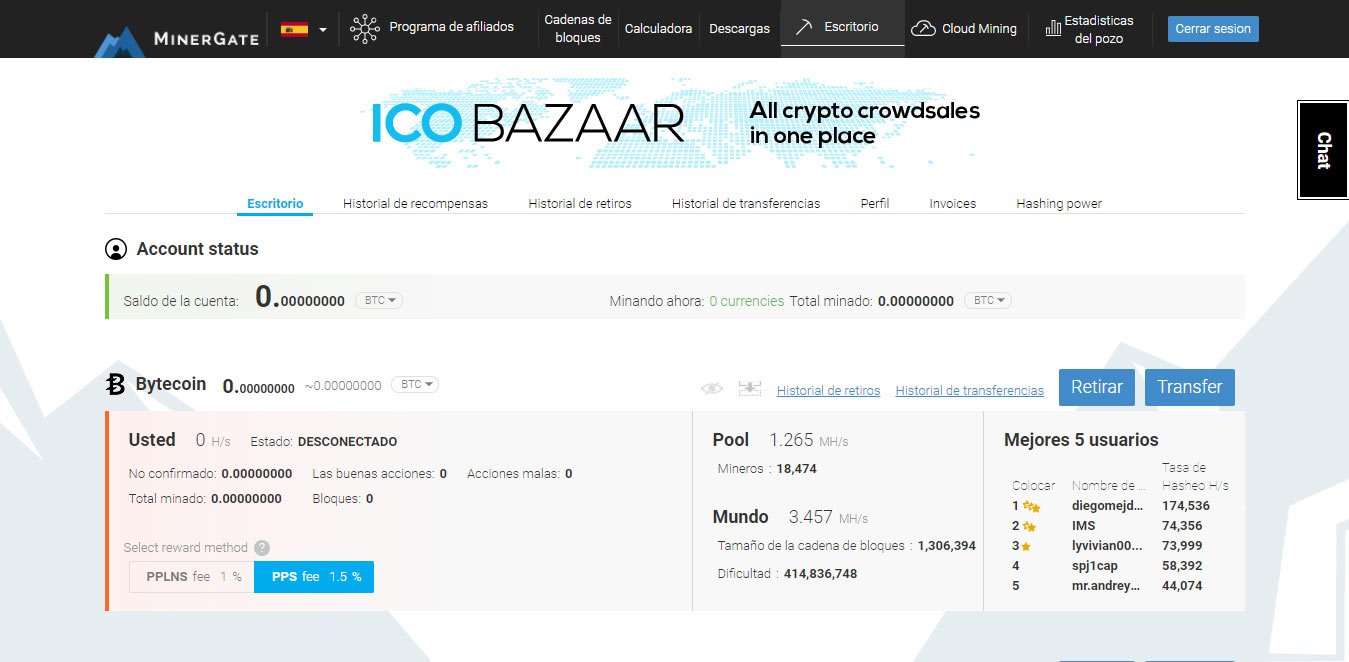The width and height of the screenshot is (1349, 662).
Task: Expand the language selector arrow
Action: tap(322, 30)
